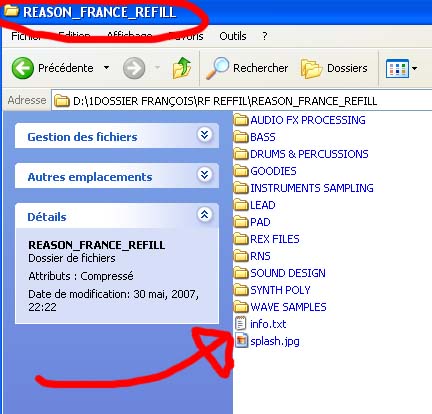The width and height of the screenshot is (432, 414).
Task: Open the Outils menu
Action: pyautogui.click(x=233, y=36)
